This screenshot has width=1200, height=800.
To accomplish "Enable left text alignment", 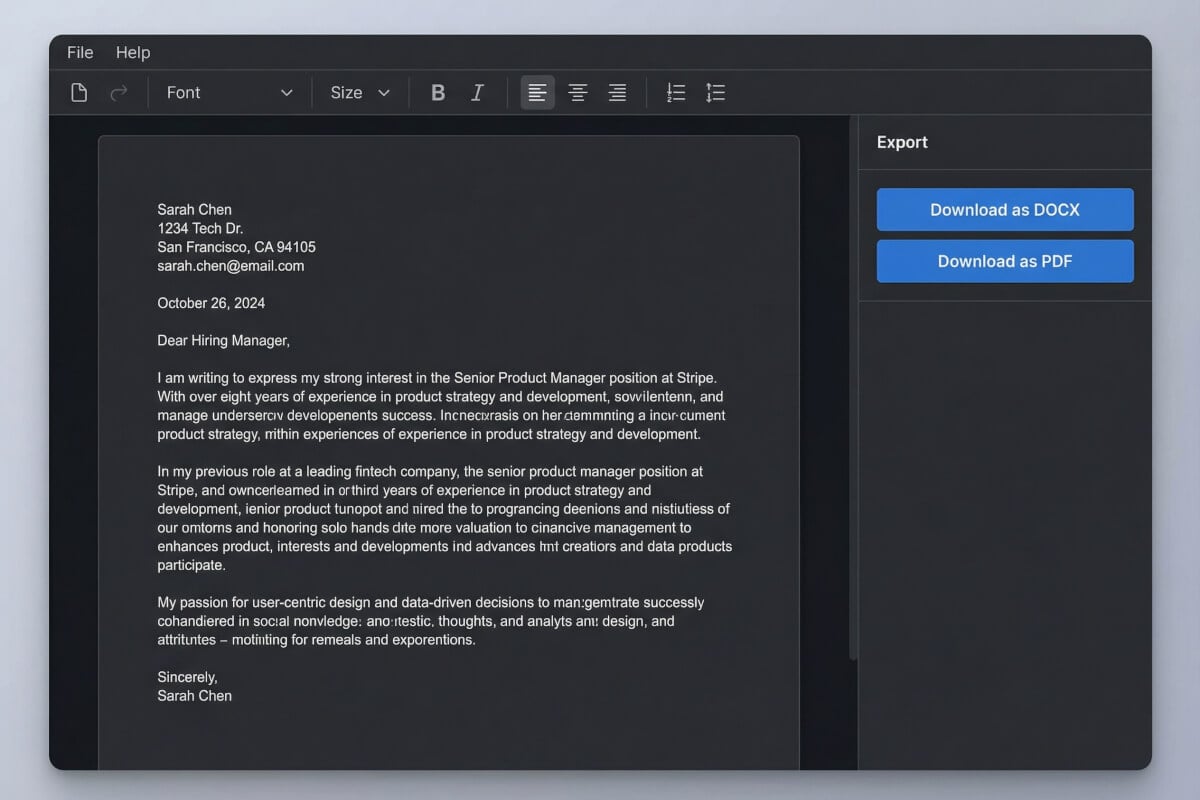I will tap(537, 93).
